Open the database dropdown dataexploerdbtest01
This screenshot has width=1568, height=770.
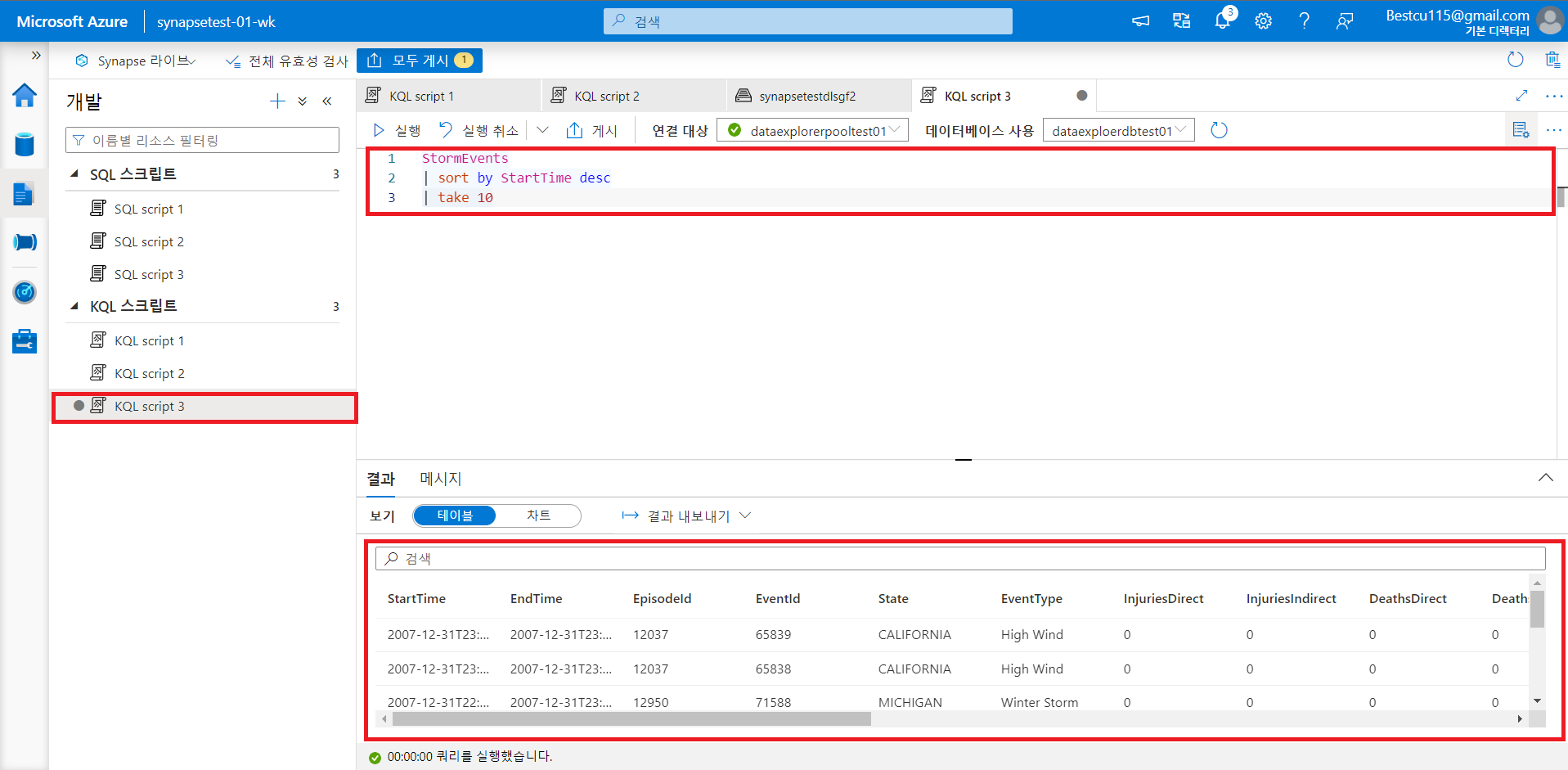1118,130
